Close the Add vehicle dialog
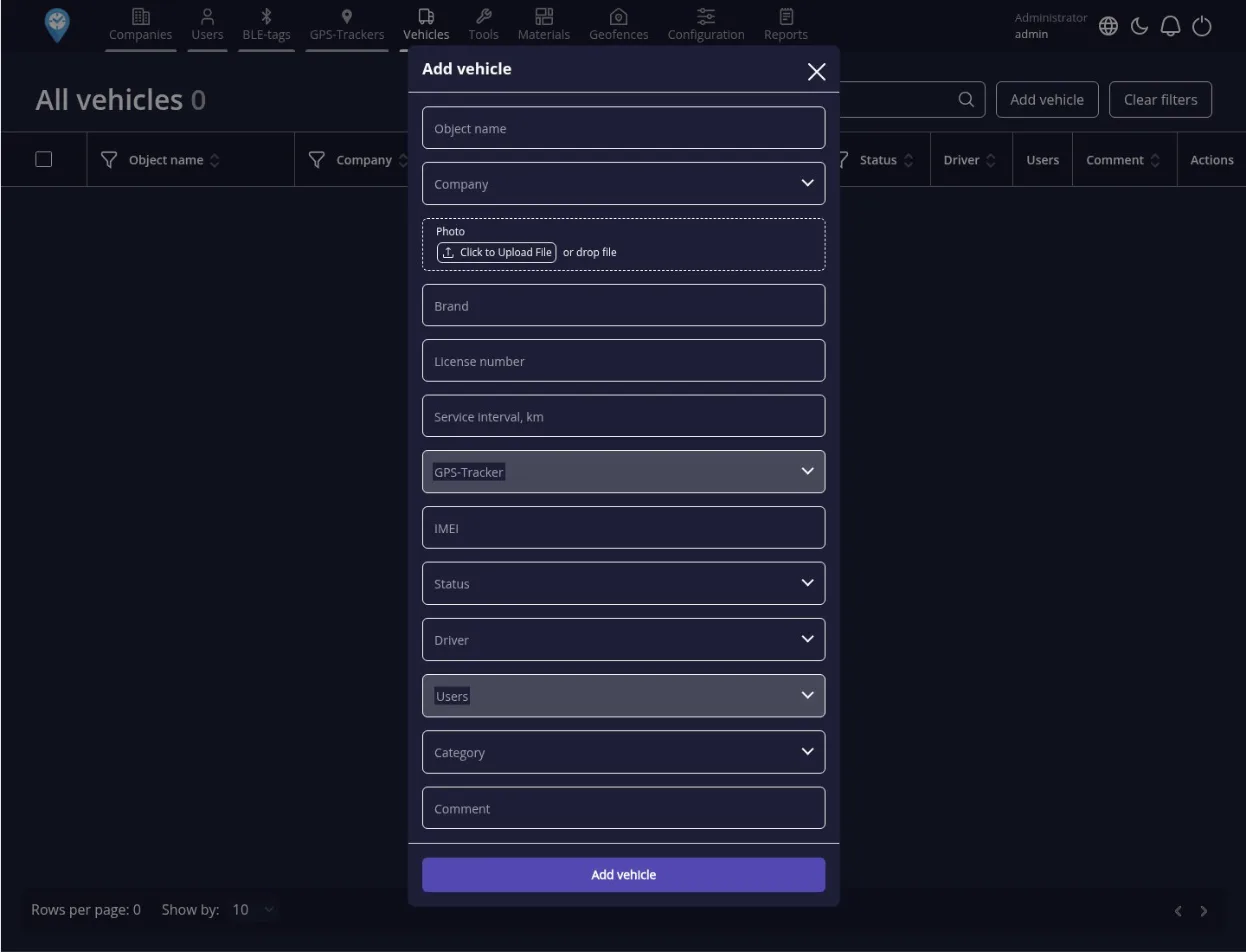Screen dimensions: 1246x952 [x=816, y=71]
